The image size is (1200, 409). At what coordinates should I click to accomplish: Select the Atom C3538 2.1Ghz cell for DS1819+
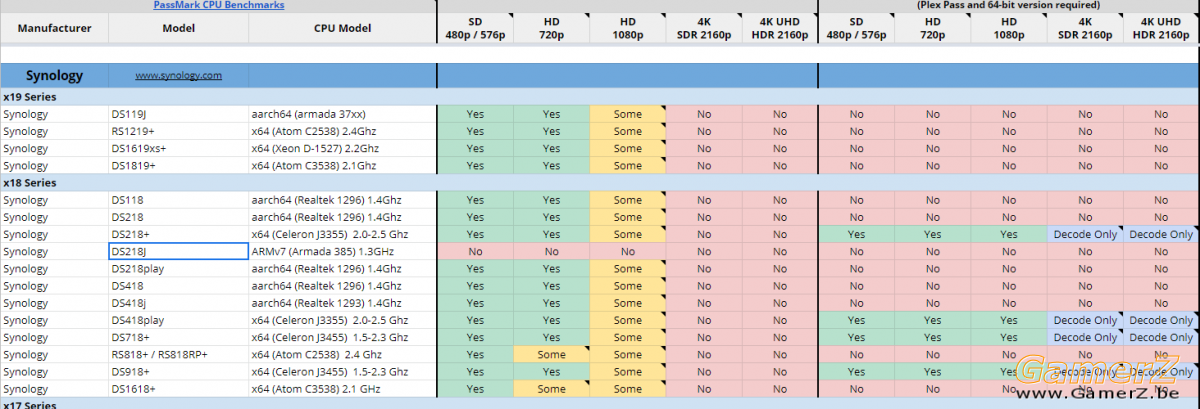coord(342,165)
